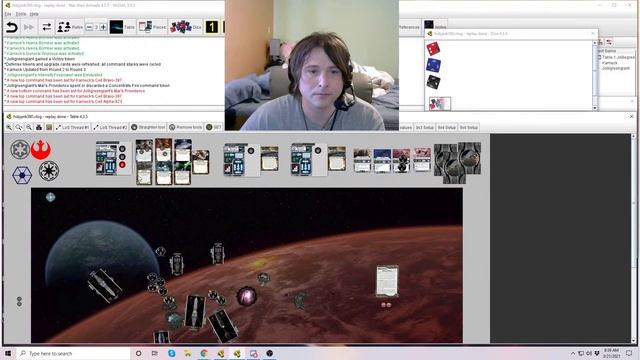
Task: Click the yellow number 1 toolbar button
Action: pyautogui.click(x=212, y=27)
